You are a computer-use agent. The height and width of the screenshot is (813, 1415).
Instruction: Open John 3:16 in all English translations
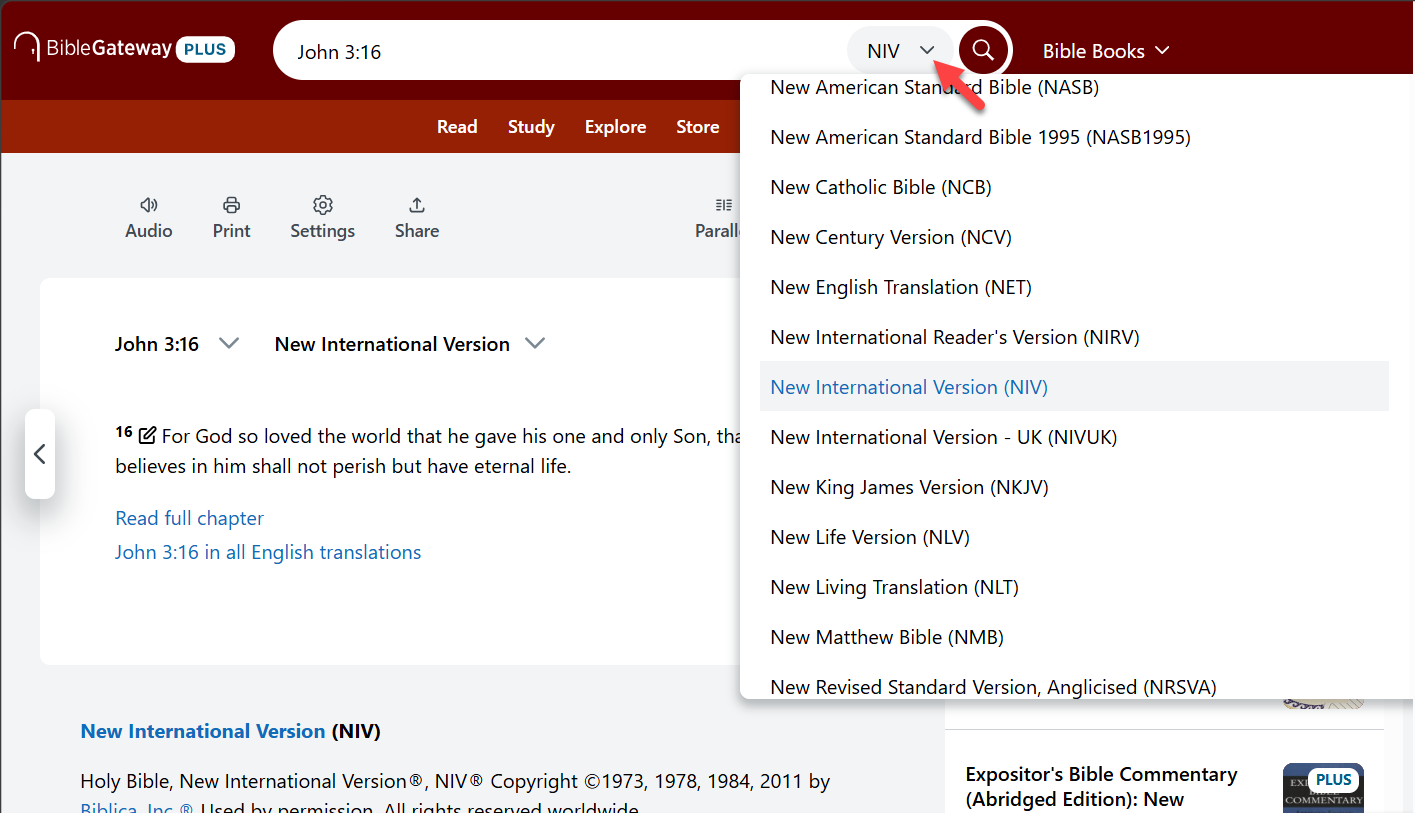click(268, 552)
